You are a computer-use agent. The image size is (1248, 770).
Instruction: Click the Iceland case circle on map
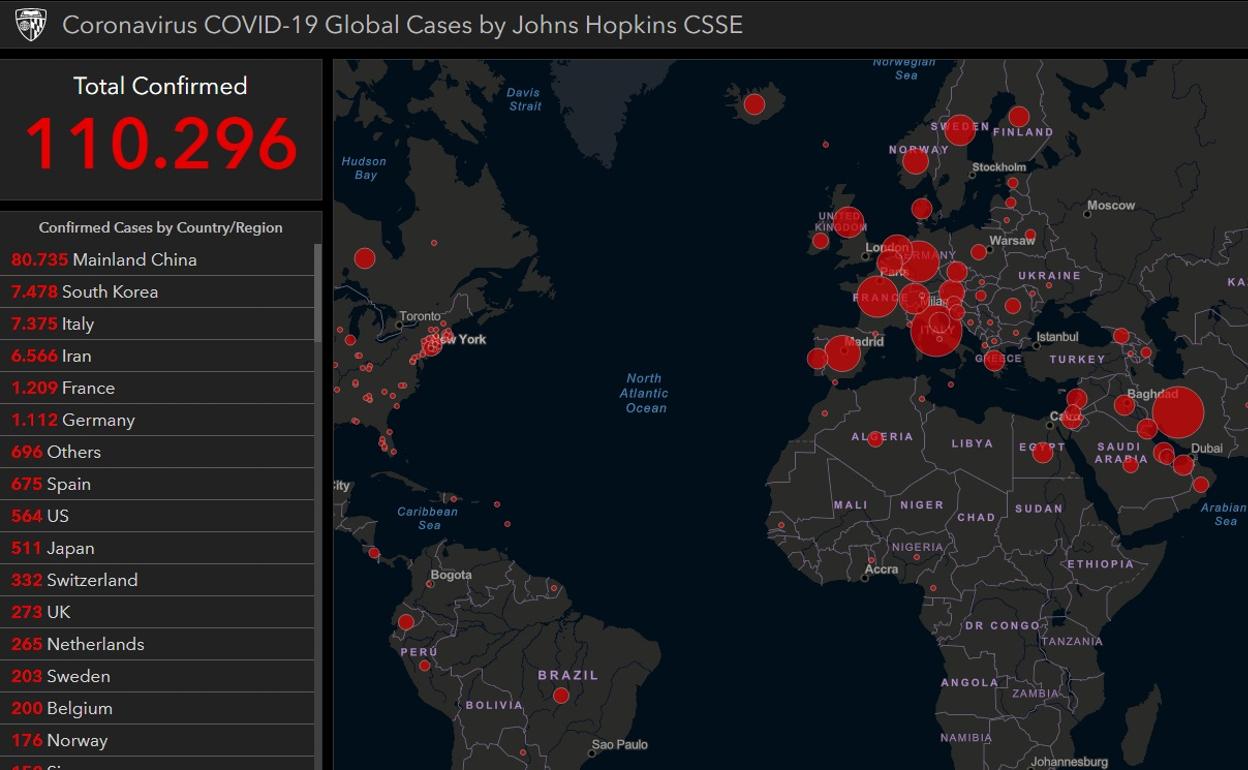pyautogui.click(x=754, y=104)
